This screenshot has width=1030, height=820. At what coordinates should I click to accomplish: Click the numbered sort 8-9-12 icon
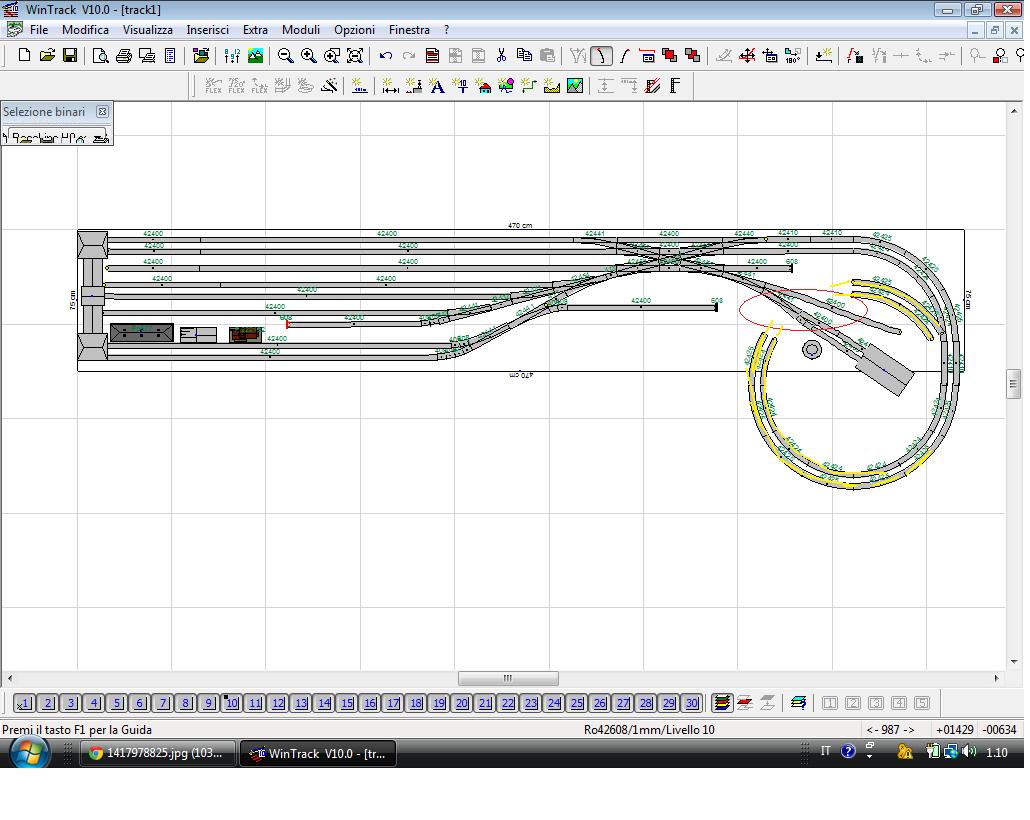click(x=232, y=56)
